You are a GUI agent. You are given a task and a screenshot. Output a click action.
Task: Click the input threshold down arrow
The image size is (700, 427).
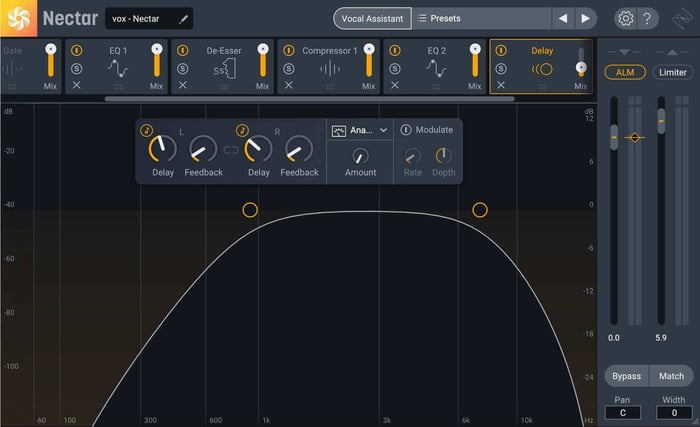tap(625, 52)
